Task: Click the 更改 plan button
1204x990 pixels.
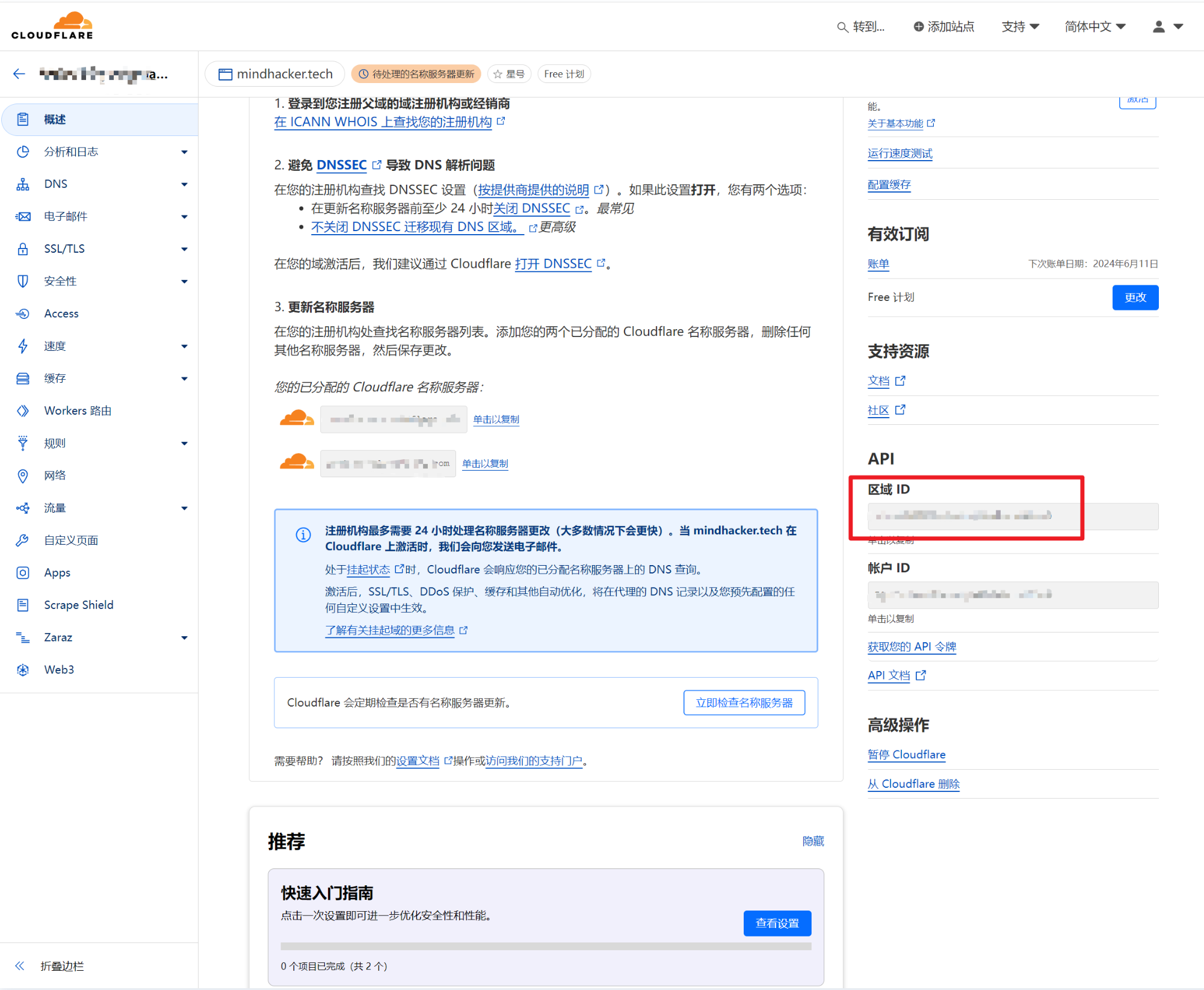Action: point(1135,297)
